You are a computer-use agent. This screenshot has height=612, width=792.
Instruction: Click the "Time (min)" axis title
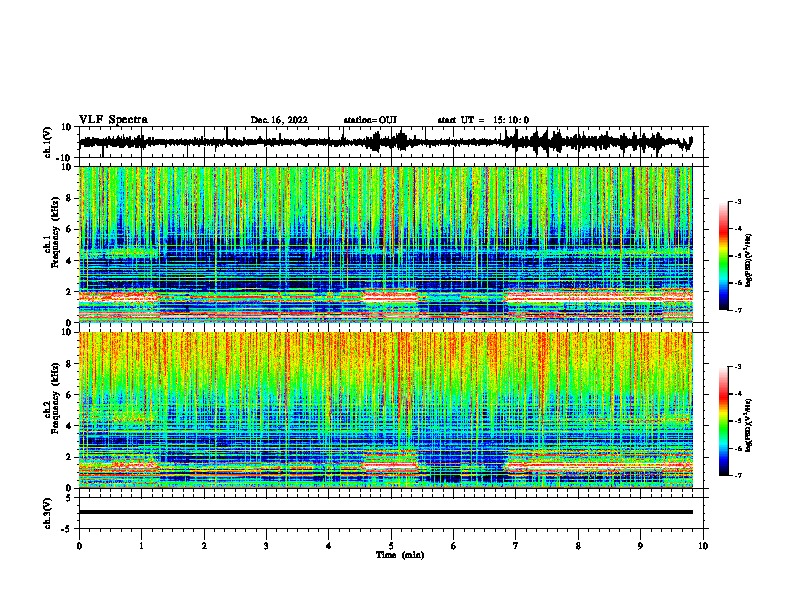(400, 555)
